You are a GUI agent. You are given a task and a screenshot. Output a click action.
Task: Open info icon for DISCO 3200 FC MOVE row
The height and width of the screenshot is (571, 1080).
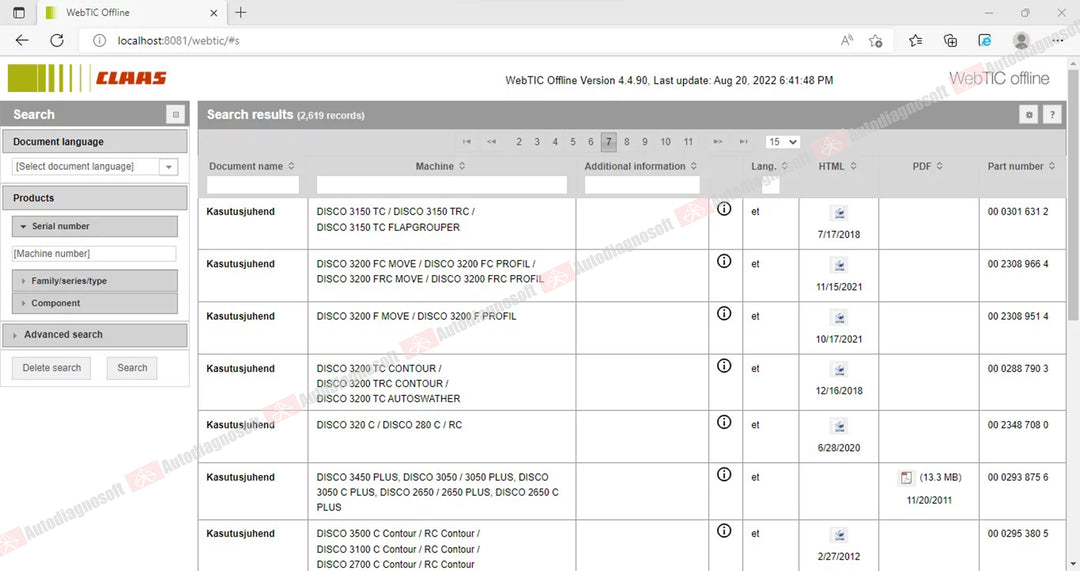coord(724,261)
